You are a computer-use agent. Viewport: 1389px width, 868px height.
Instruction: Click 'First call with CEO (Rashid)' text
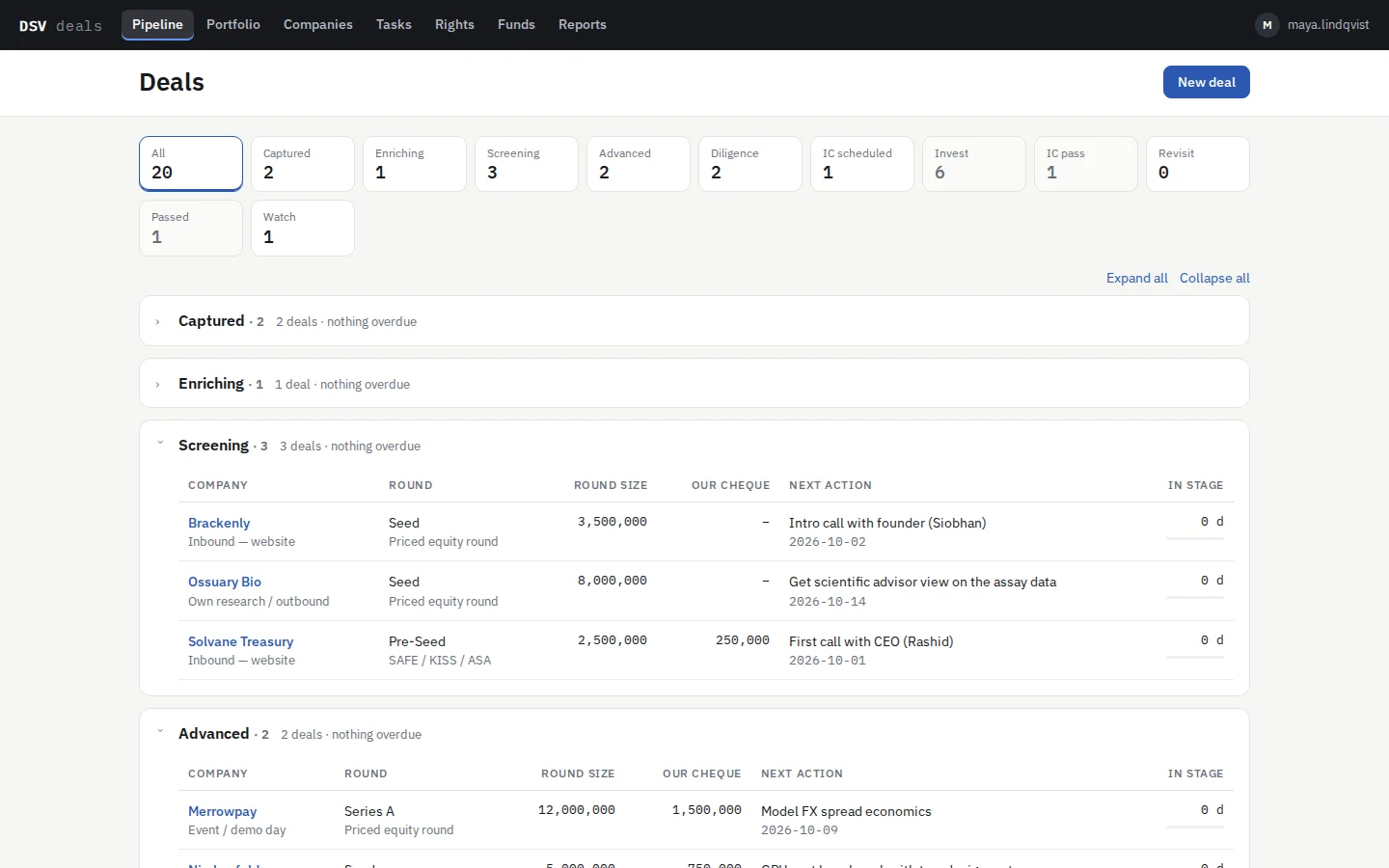point(871,641)
